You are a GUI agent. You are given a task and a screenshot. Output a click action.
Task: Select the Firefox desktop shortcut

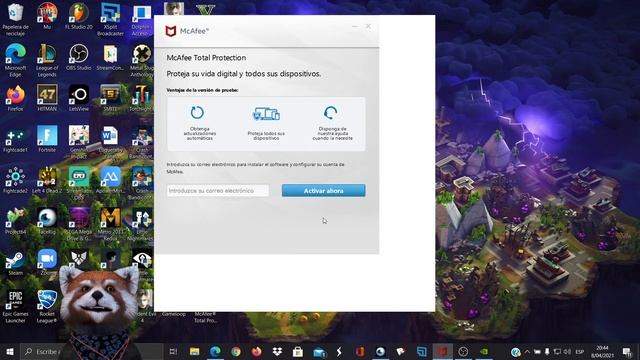(16, 98)
